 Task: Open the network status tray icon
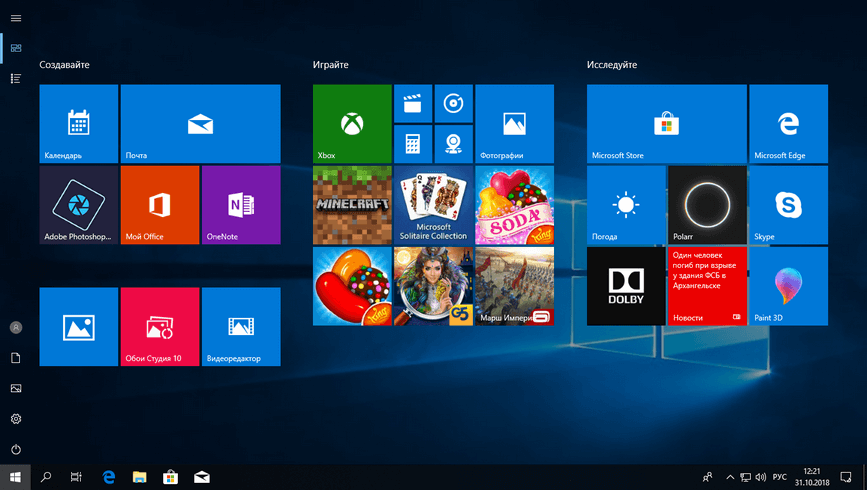tap(745, 477)
